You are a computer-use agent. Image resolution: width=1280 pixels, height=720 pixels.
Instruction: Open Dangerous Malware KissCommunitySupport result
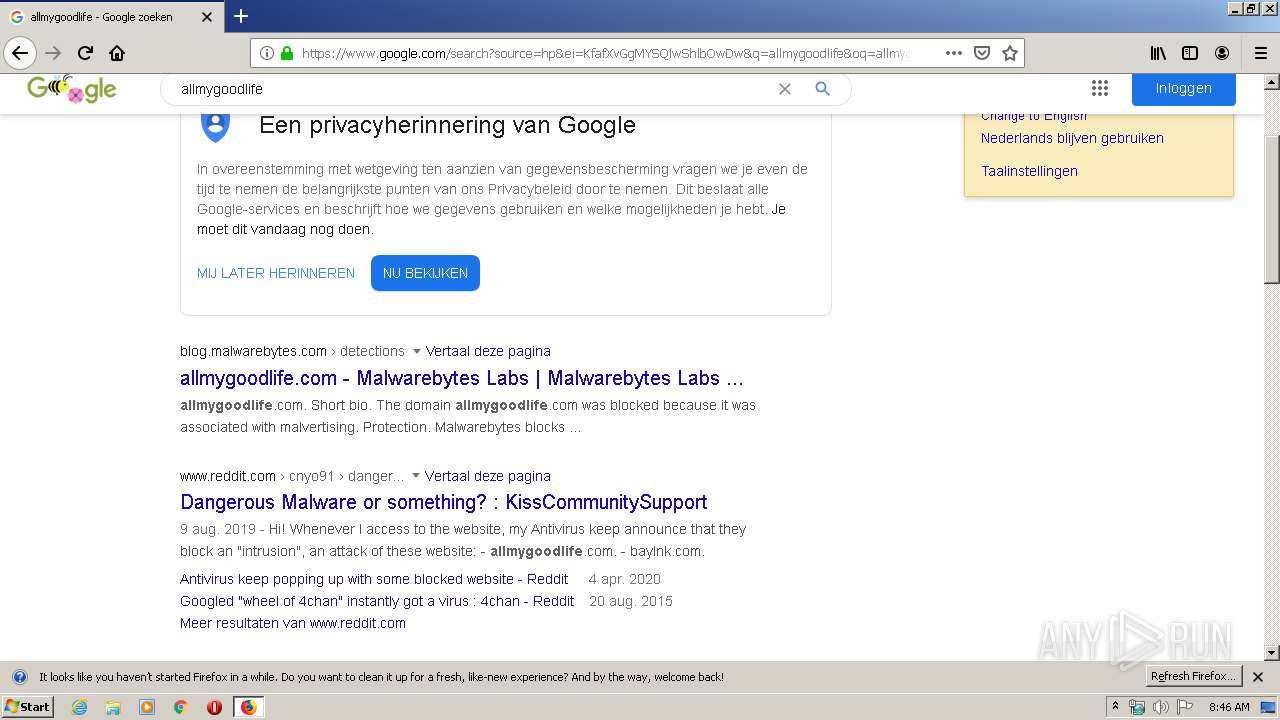pyautogui.click(x=444, y=502)
